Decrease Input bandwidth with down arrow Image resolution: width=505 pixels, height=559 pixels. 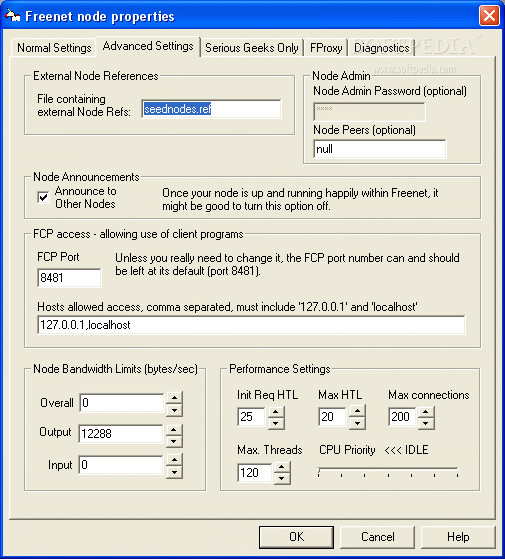tap(174, 472)
